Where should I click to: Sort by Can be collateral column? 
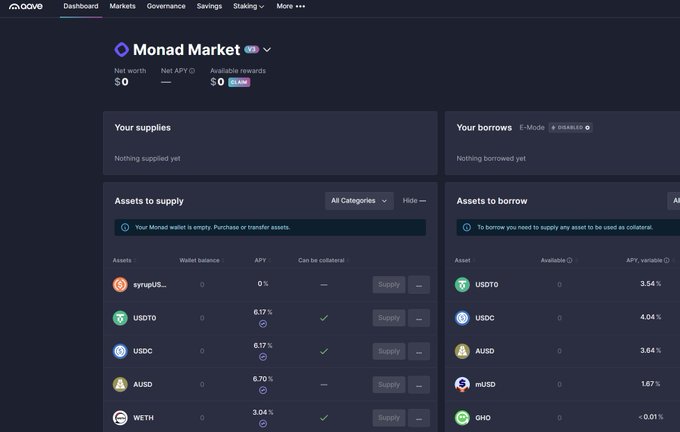[323, 260]
